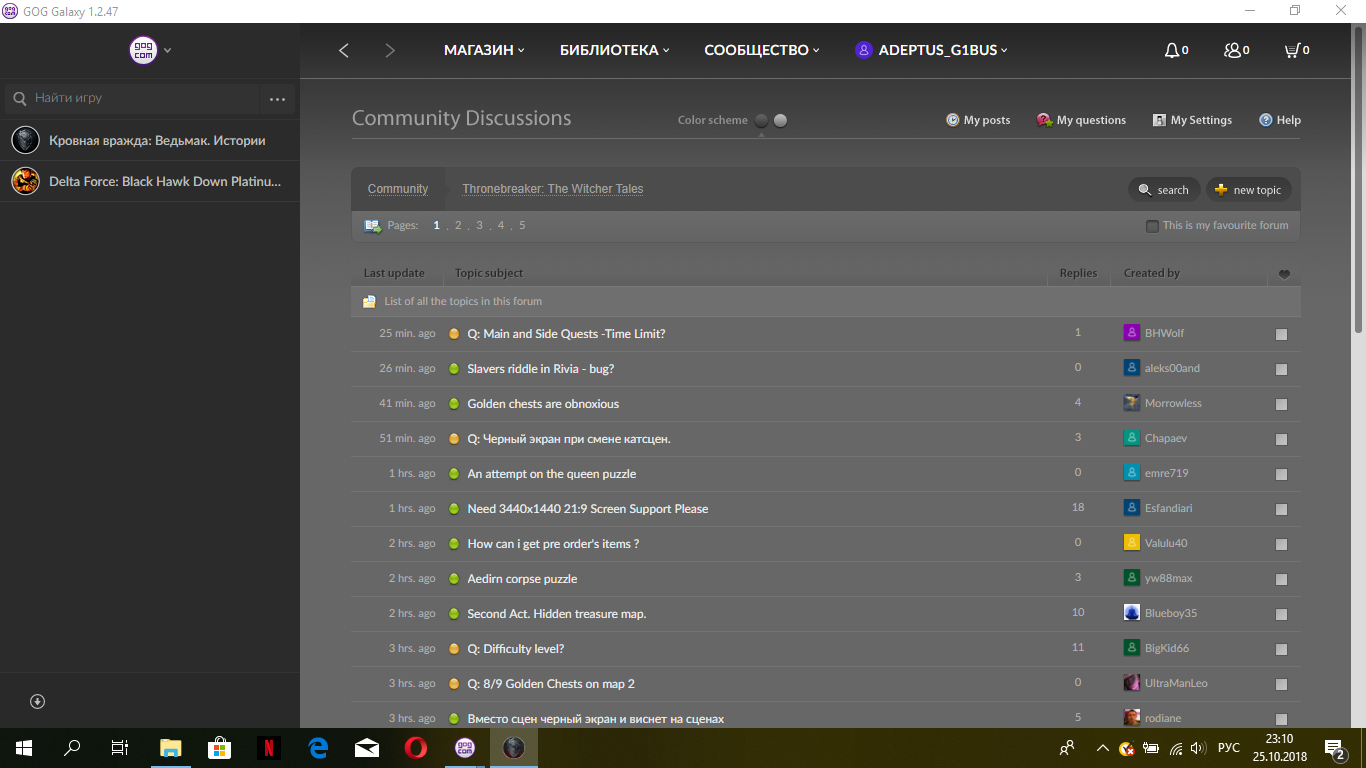
Task: Select the light color scheme dot
Action: click(781, 120)
